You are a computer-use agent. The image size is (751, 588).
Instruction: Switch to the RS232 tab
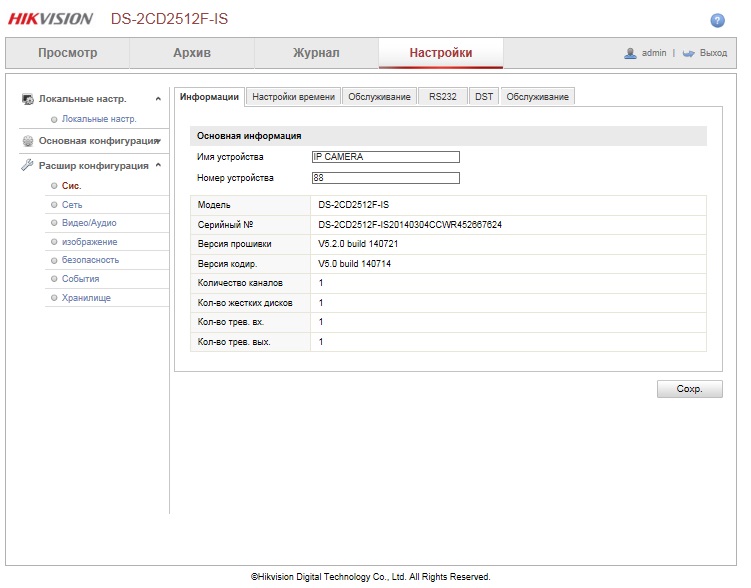click(x=443, y=97)
